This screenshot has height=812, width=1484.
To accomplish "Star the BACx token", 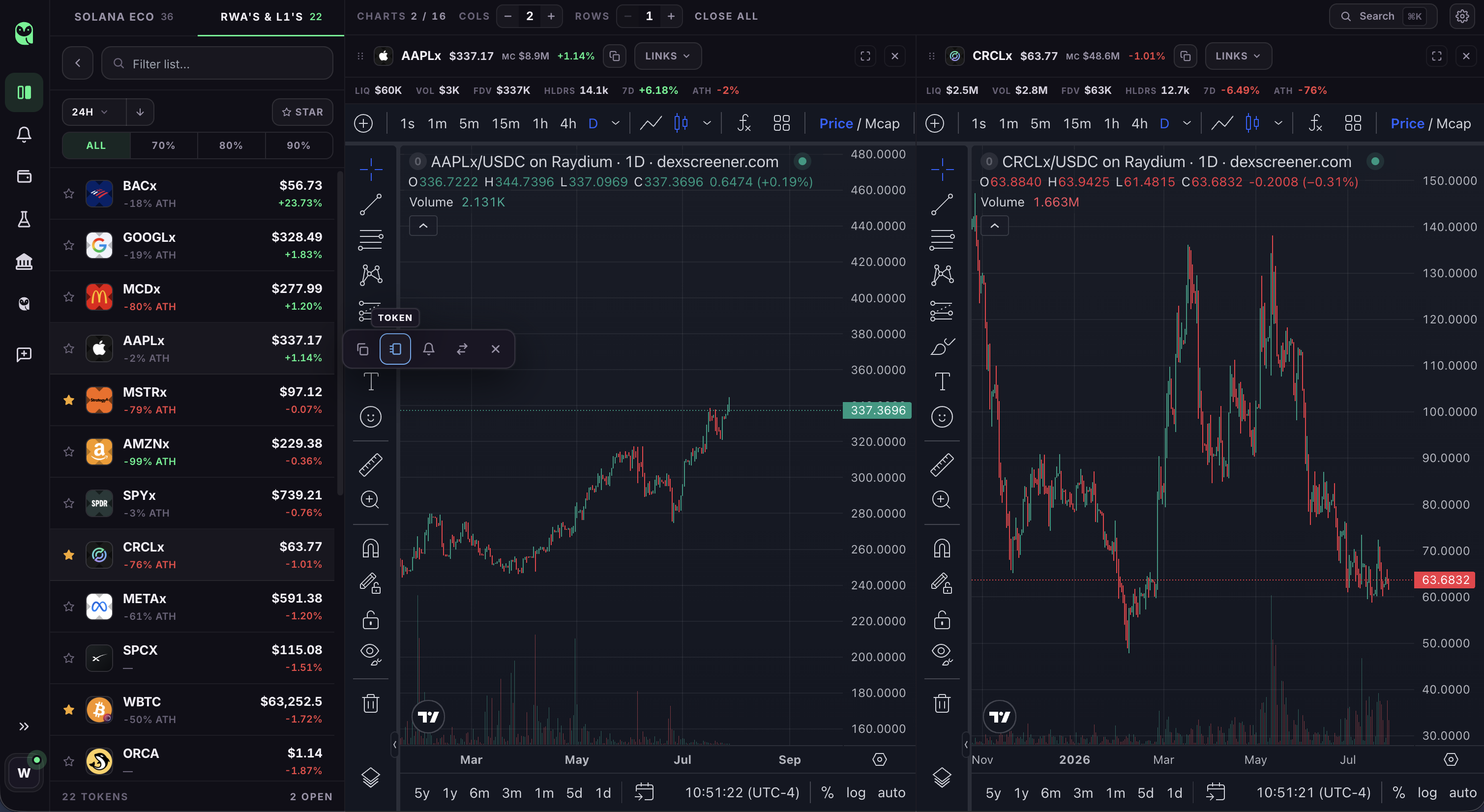I will 68,194.
